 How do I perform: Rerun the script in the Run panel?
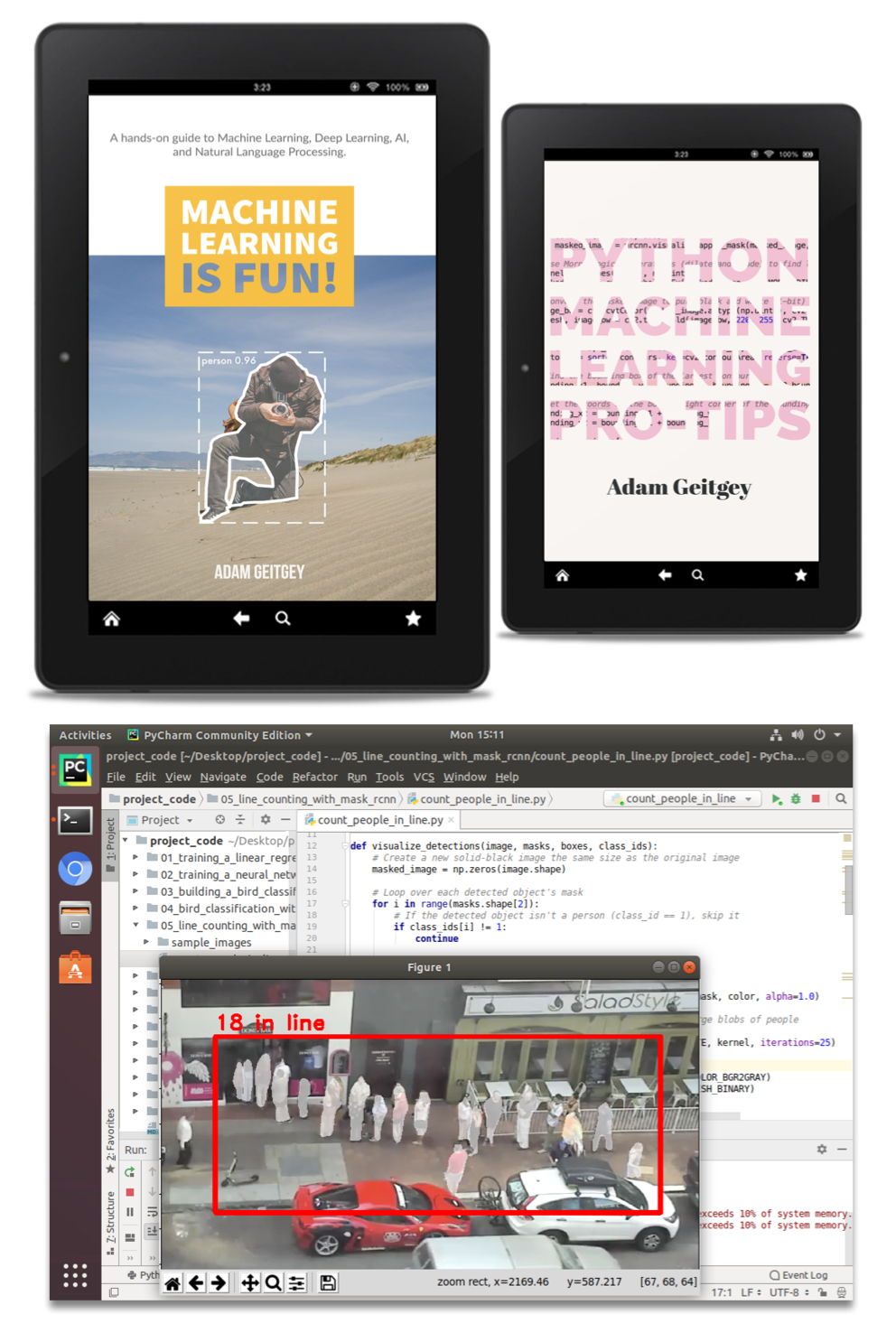130,1172
